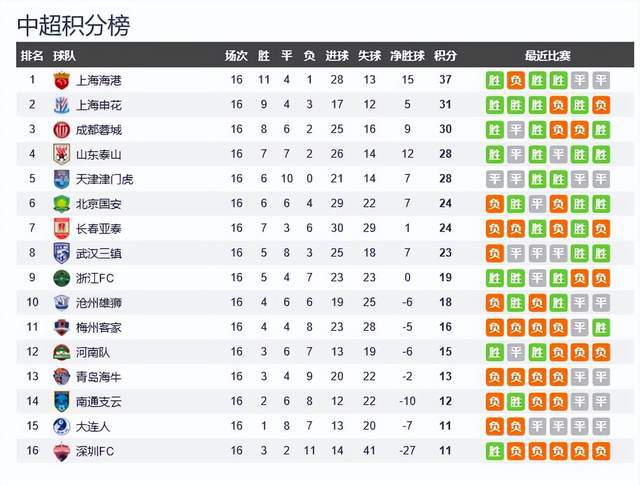Click the 排名 column header
Image resolution: width=640 pixels, height=485 pixels.
click(x=32, y=56)
